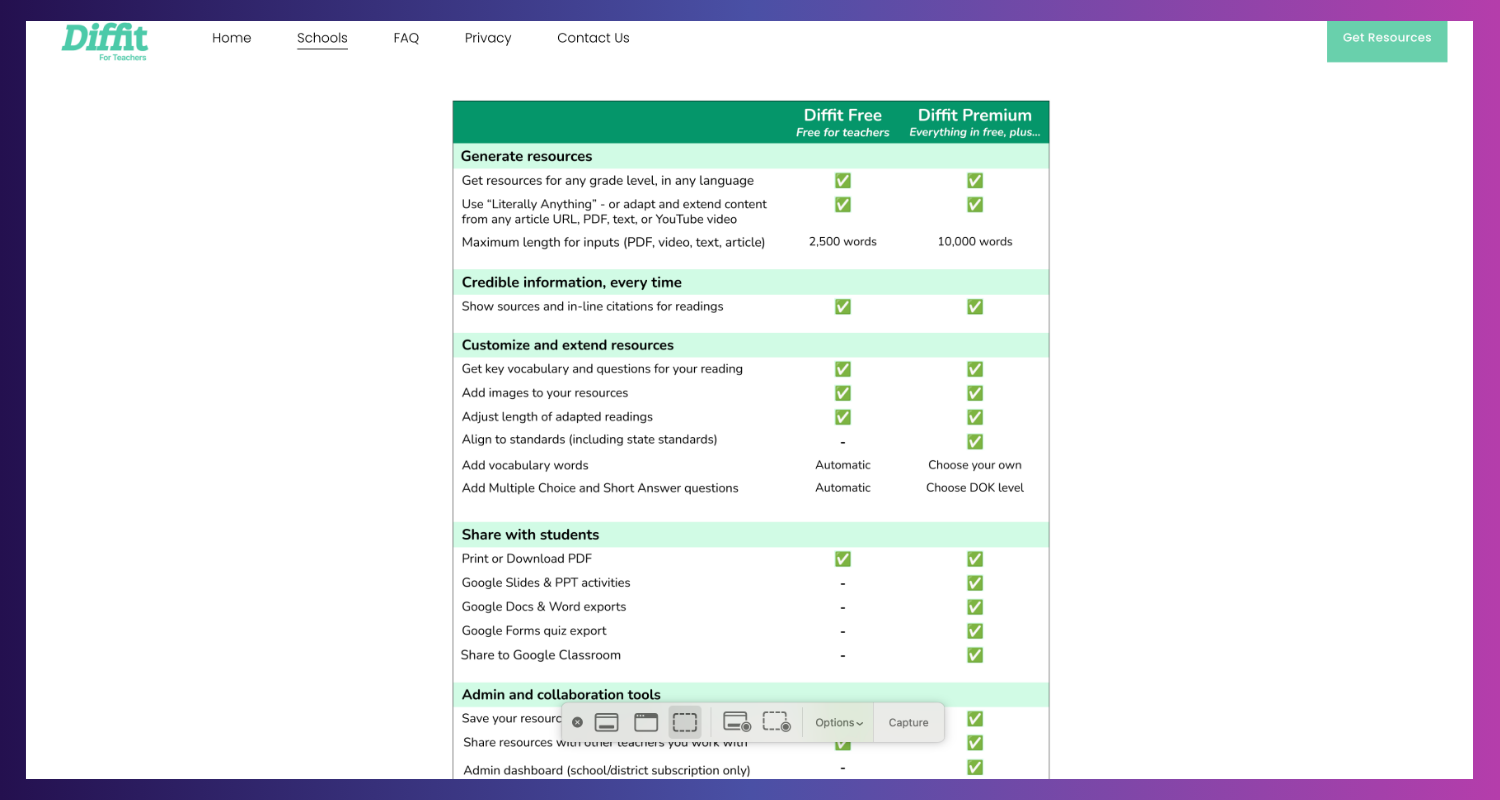This screenshot has width=1500, height=800.
Task: Open the screenshot Options dropdown
Action: click(x=839, y=722)
